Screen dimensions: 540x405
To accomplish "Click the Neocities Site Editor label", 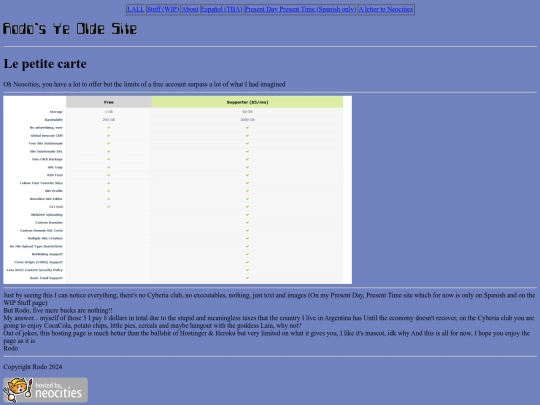I will click(x=46, y=199).
